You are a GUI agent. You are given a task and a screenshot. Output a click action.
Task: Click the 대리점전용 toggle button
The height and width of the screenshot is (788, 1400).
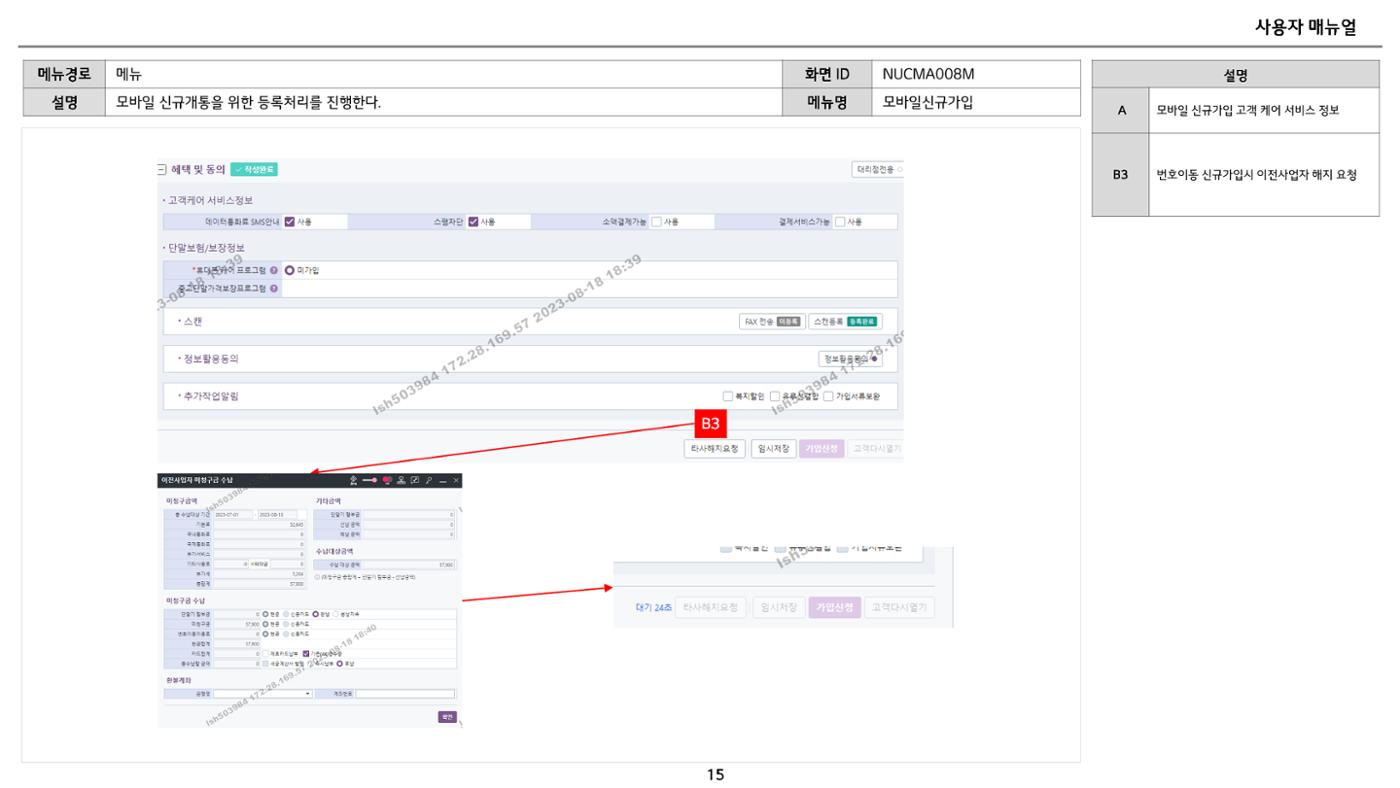pos(877,170)
